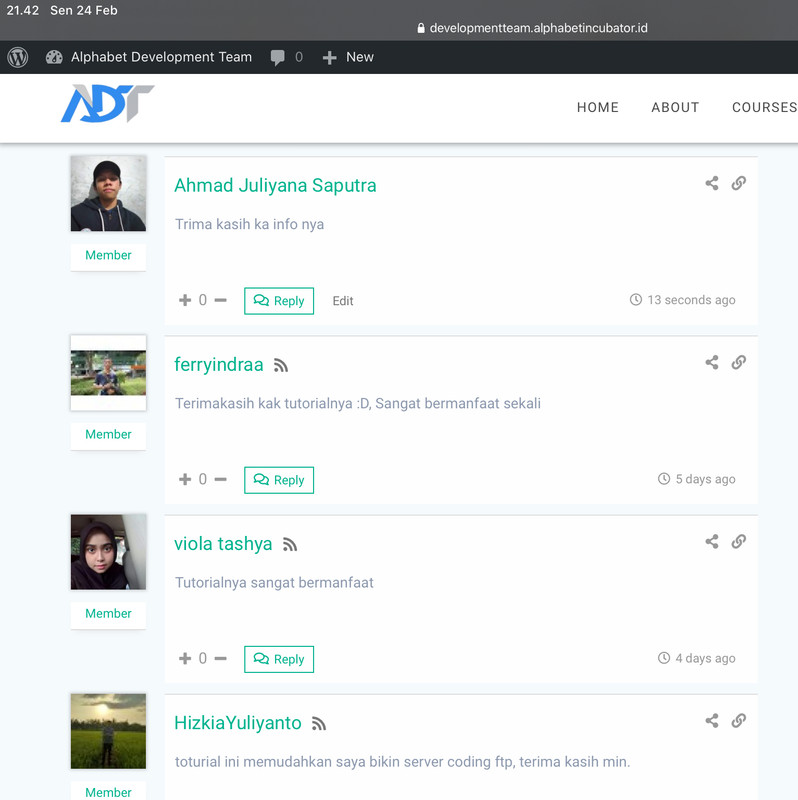Copy link of viola tashya's post
798x800 pixels.
pos(739,541)
